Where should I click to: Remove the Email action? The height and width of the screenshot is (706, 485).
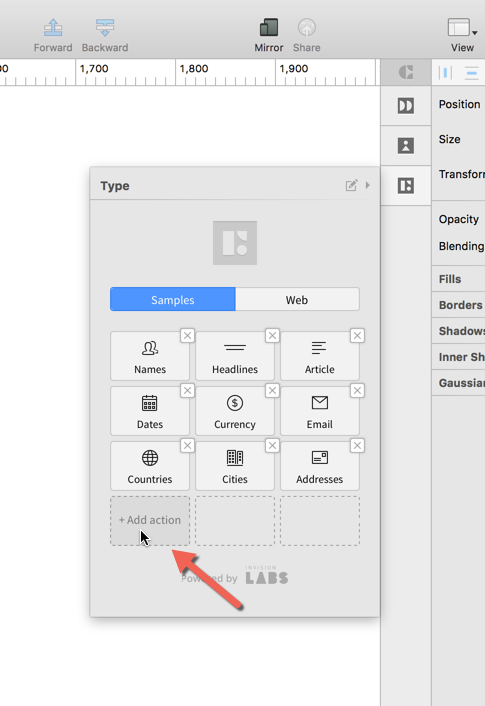point(358,390)
